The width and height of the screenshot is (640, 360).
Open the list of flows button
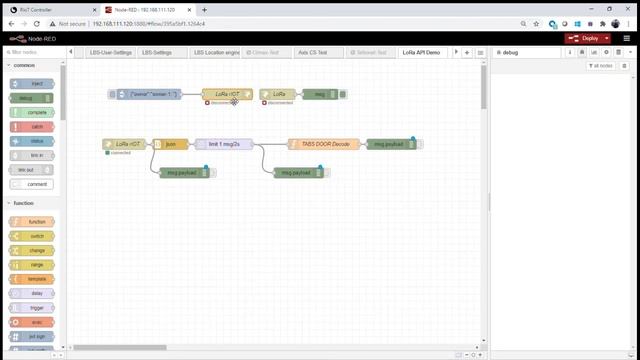click(480, 53)
